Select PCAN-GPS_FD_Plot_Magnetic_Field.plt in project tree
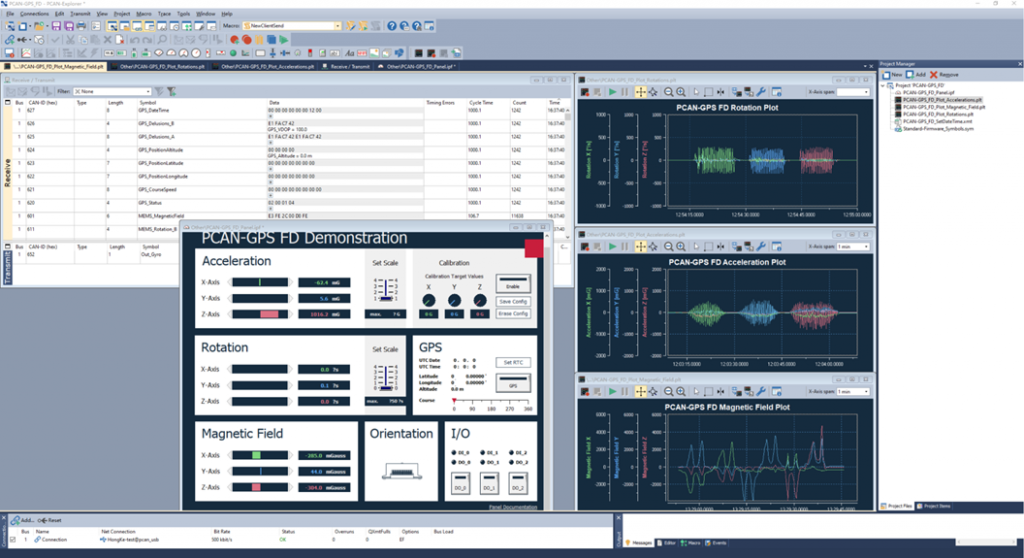 [x=944, y=107]
